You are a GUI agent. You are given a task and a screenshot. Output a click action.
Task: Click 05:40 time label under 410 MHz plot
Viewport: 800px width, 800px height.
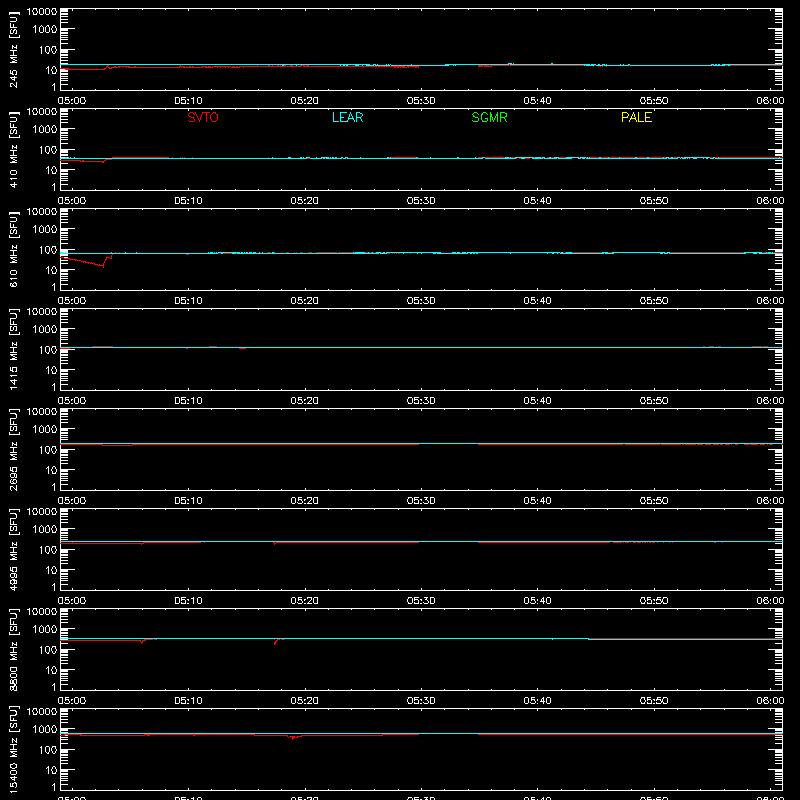pyautogui.click(x=537, y=201)
